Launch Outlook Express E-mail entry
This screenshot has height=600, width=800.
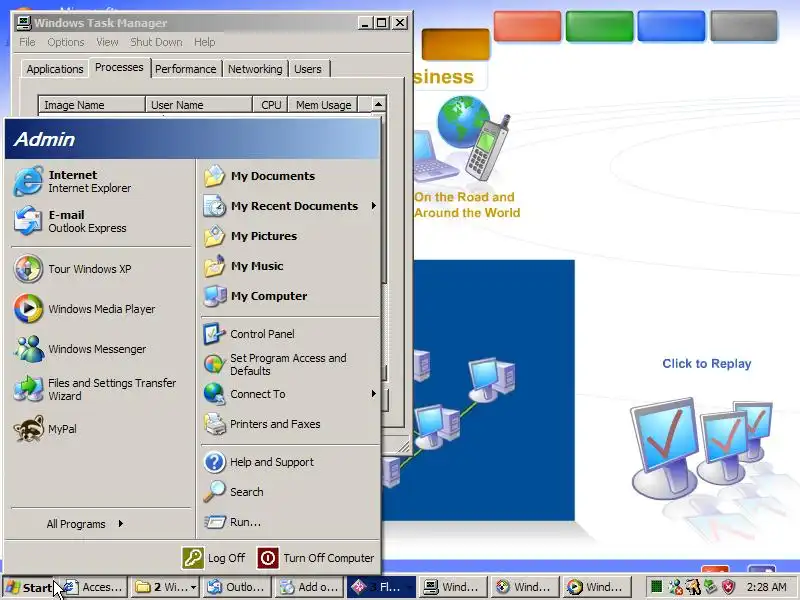point(101,221)
